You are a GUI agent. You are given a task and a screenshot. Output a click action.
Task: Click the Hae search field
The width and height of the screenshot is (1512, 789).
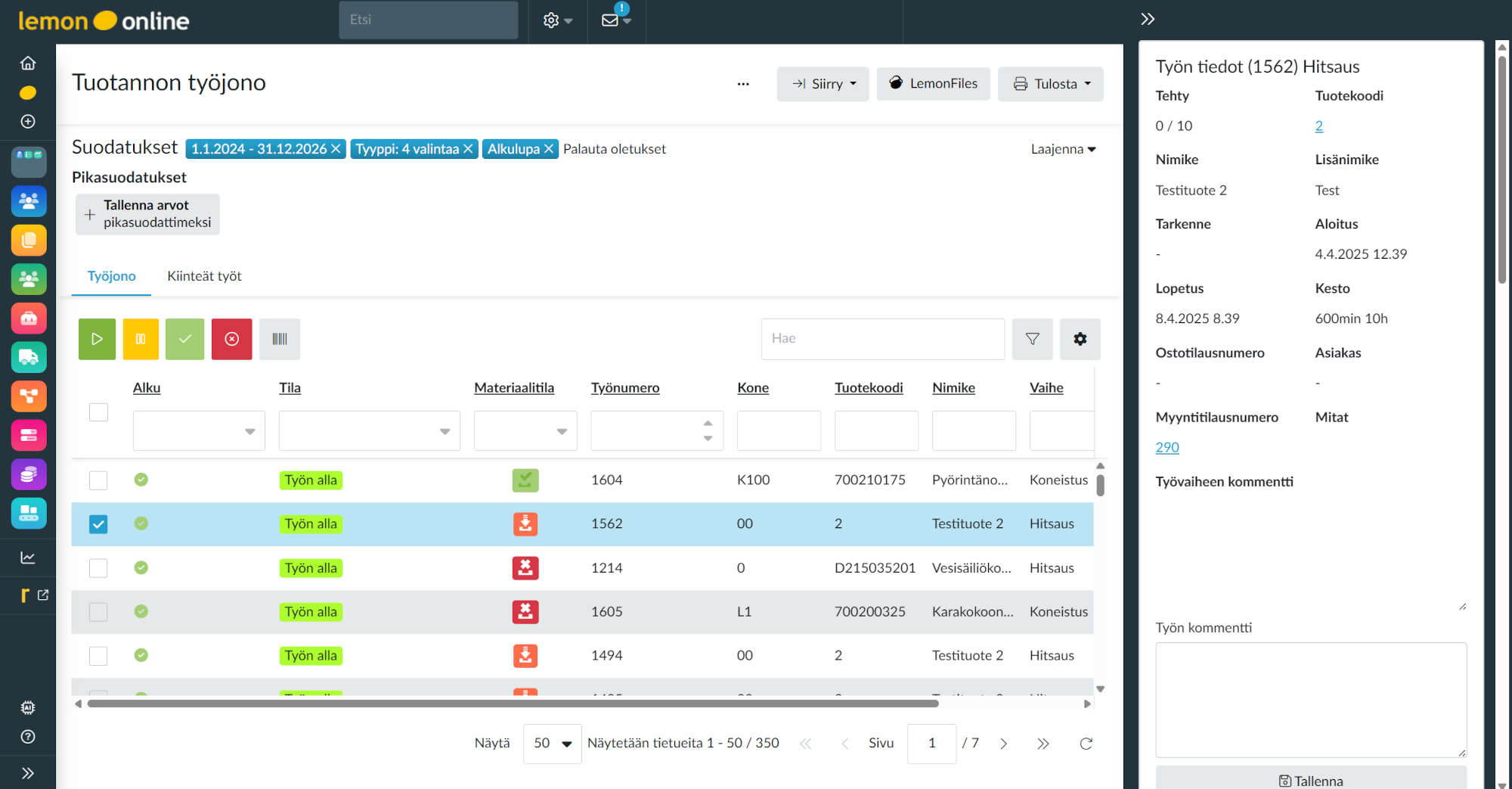882,339
